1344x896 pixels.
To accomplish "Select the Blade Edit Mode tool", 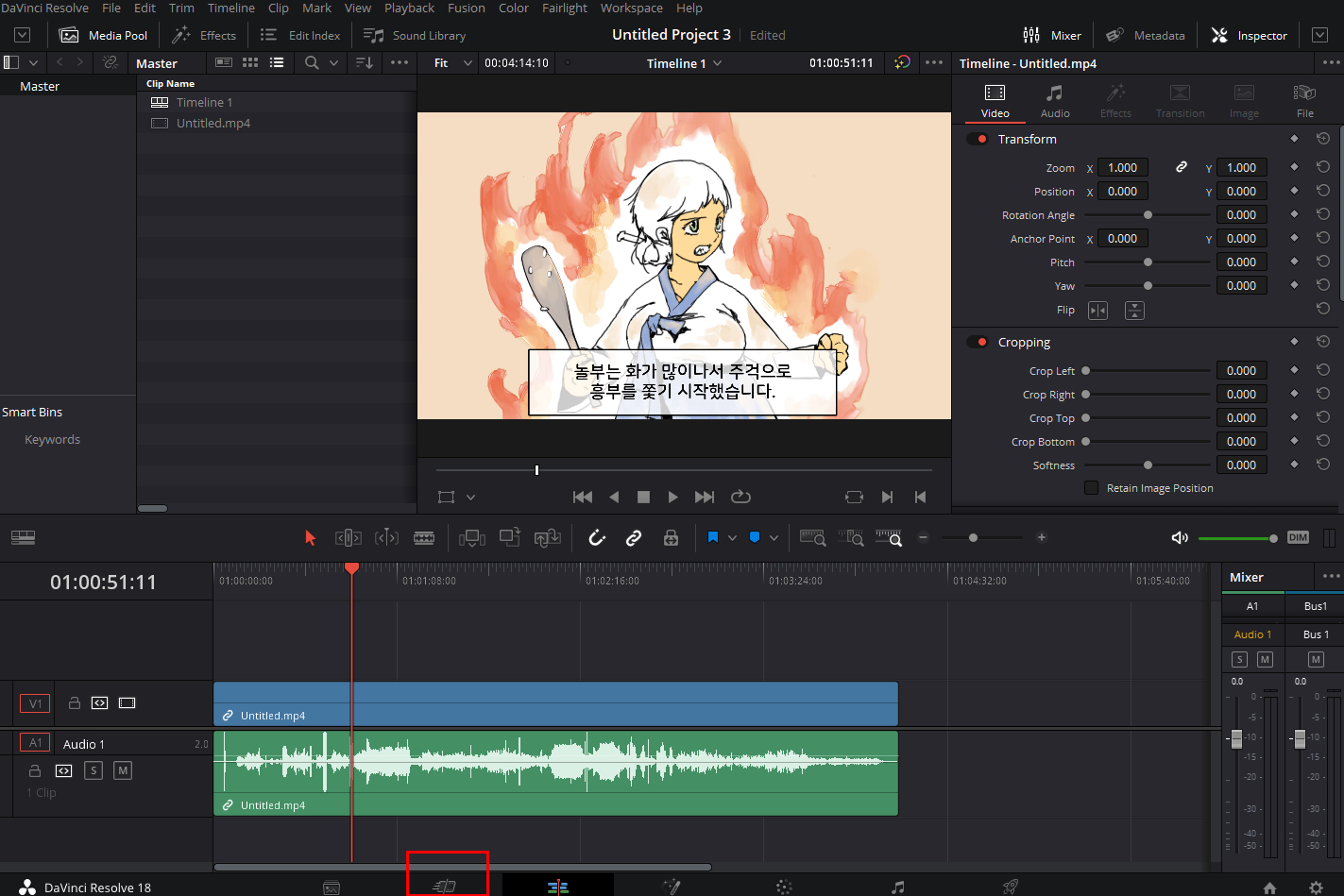I will point(424,537).
